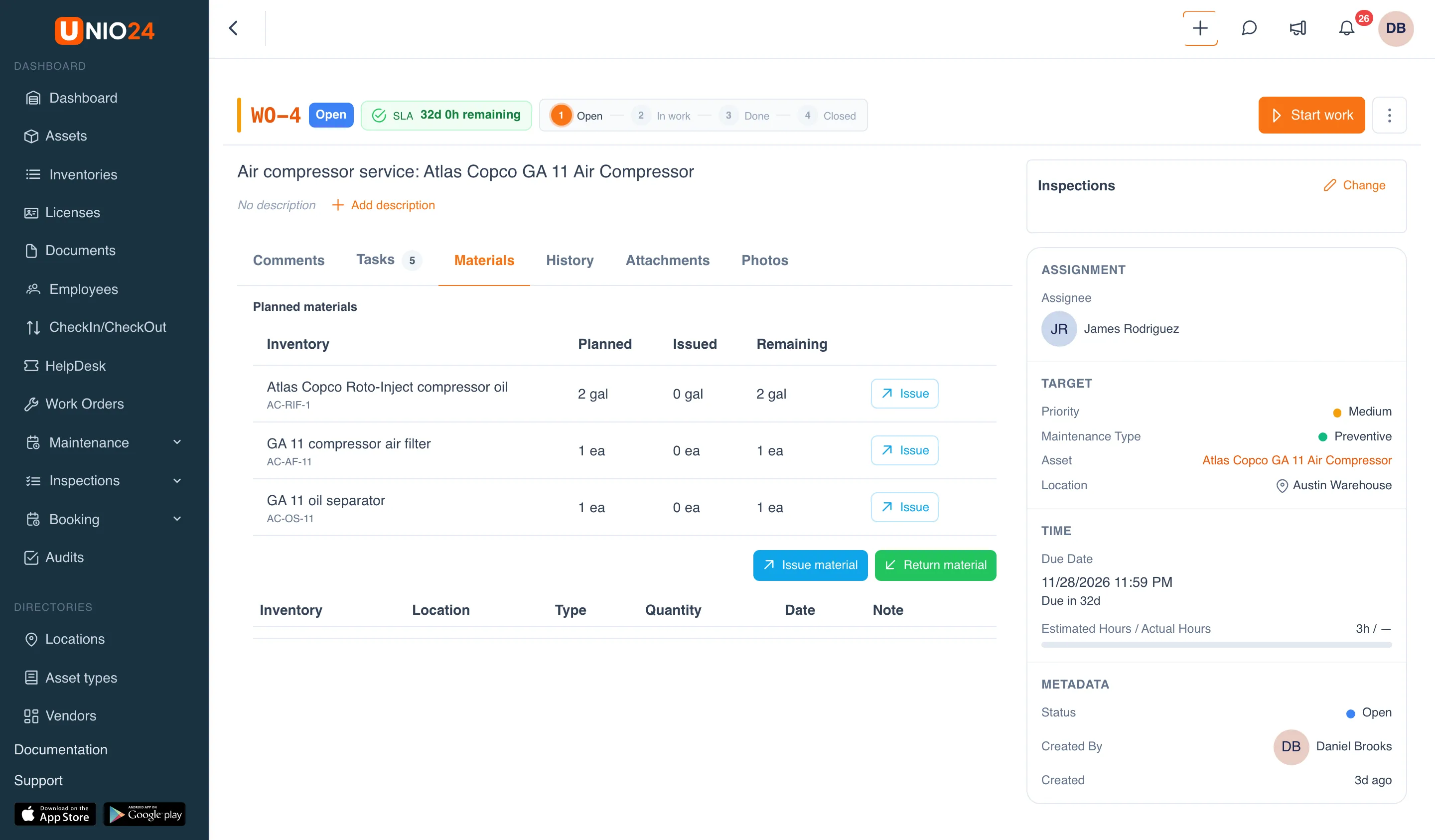Open the DB user avatar menu
Viewport: 1435px width, 840px height.
coord(1395,28)
